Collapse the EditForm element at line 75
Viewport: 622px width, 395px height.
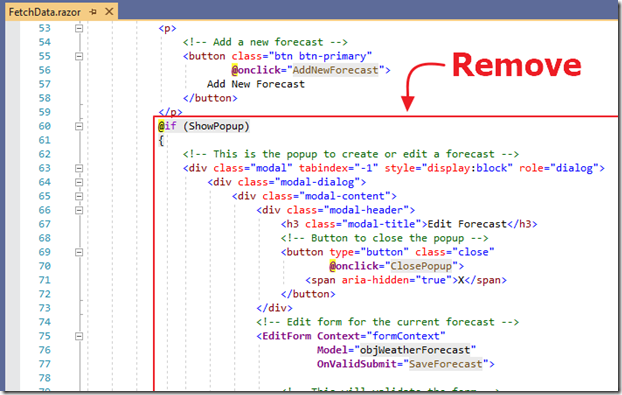click(x=79, y=336)
